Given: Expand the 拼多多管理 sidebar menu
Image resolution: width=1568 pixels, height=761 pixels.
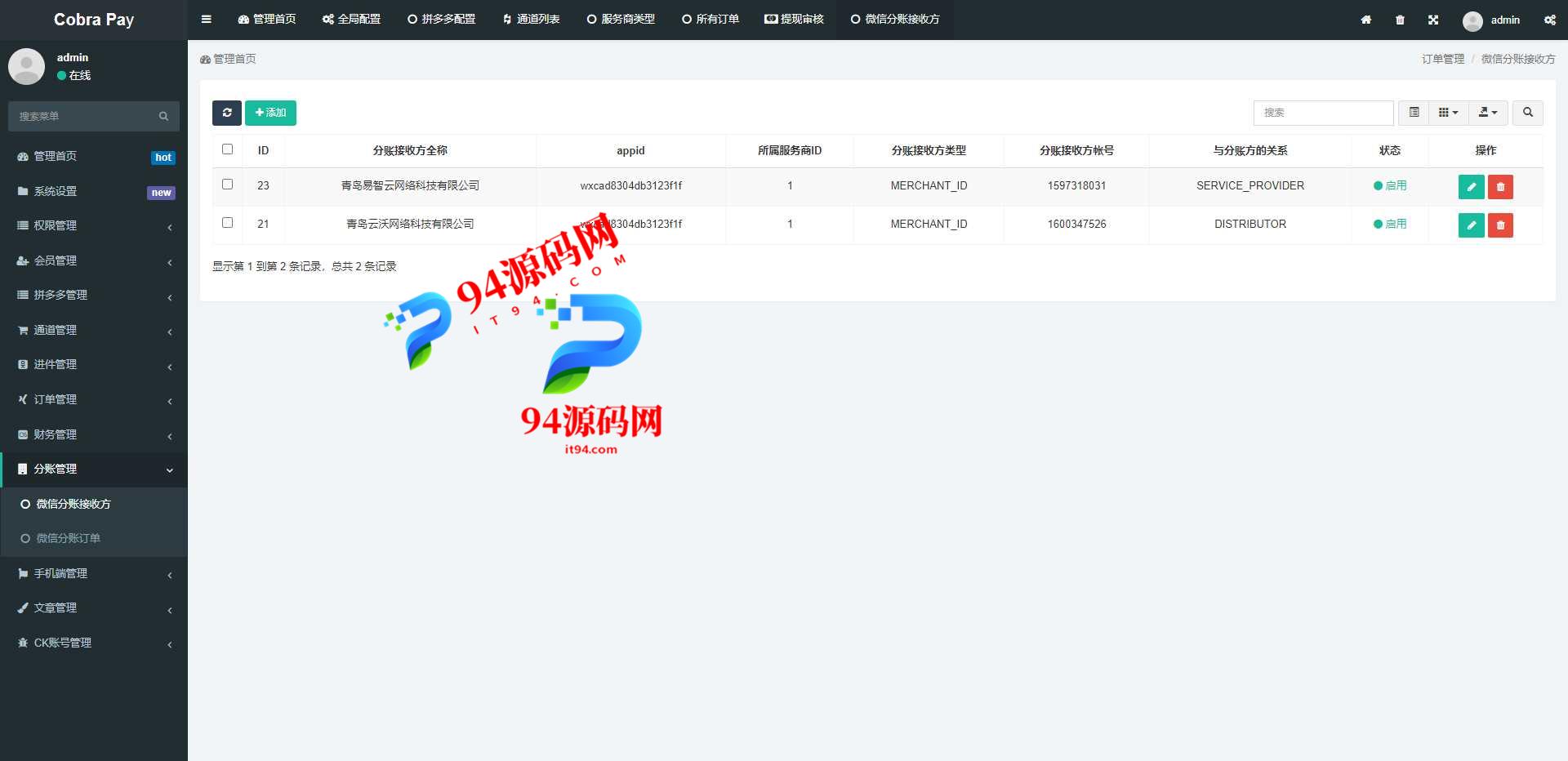Looking at the screenshot, I should (94, 296).
